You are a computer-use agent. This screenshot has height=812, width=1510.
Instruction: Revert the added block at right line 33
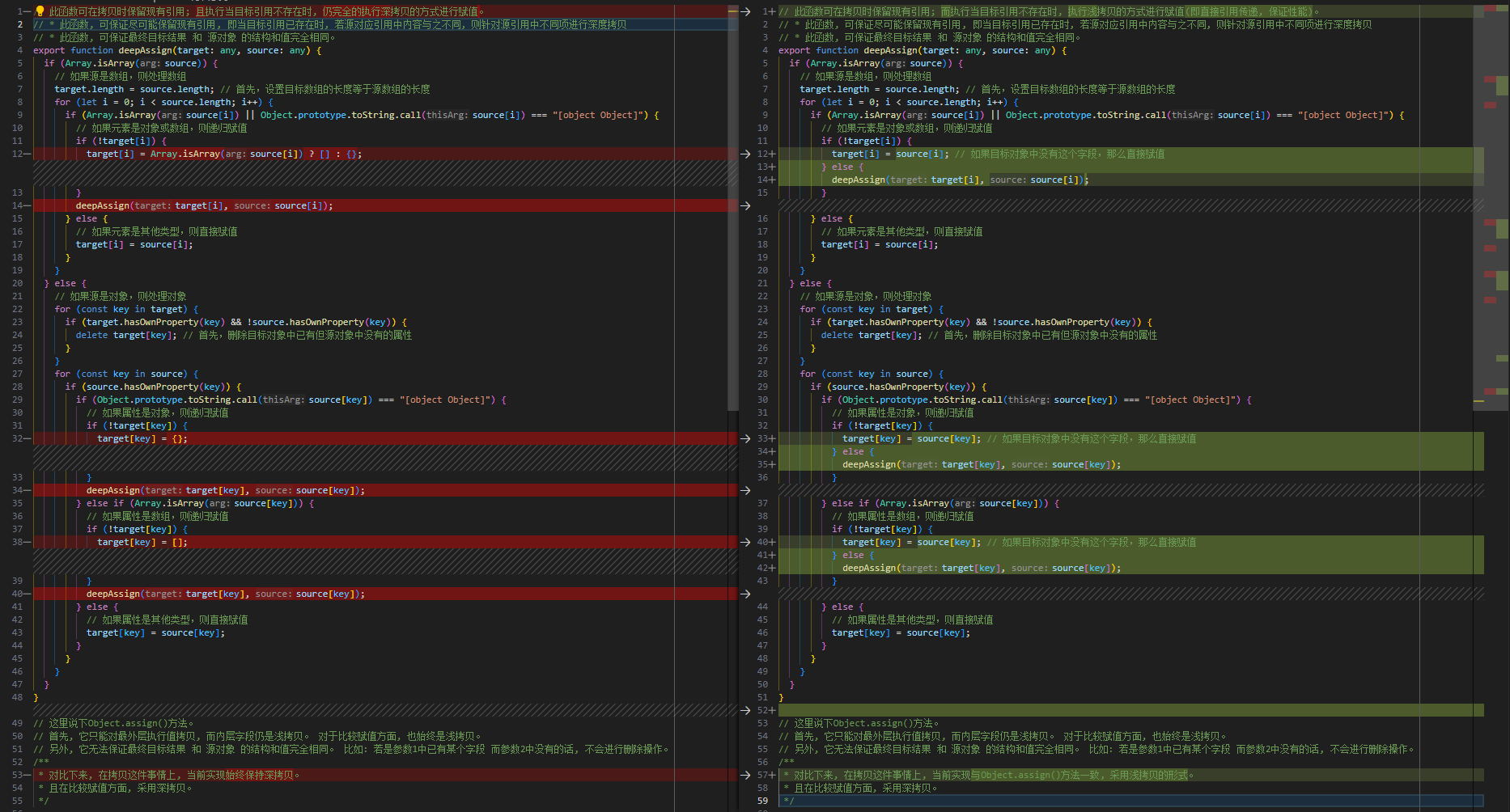(745, 438)
